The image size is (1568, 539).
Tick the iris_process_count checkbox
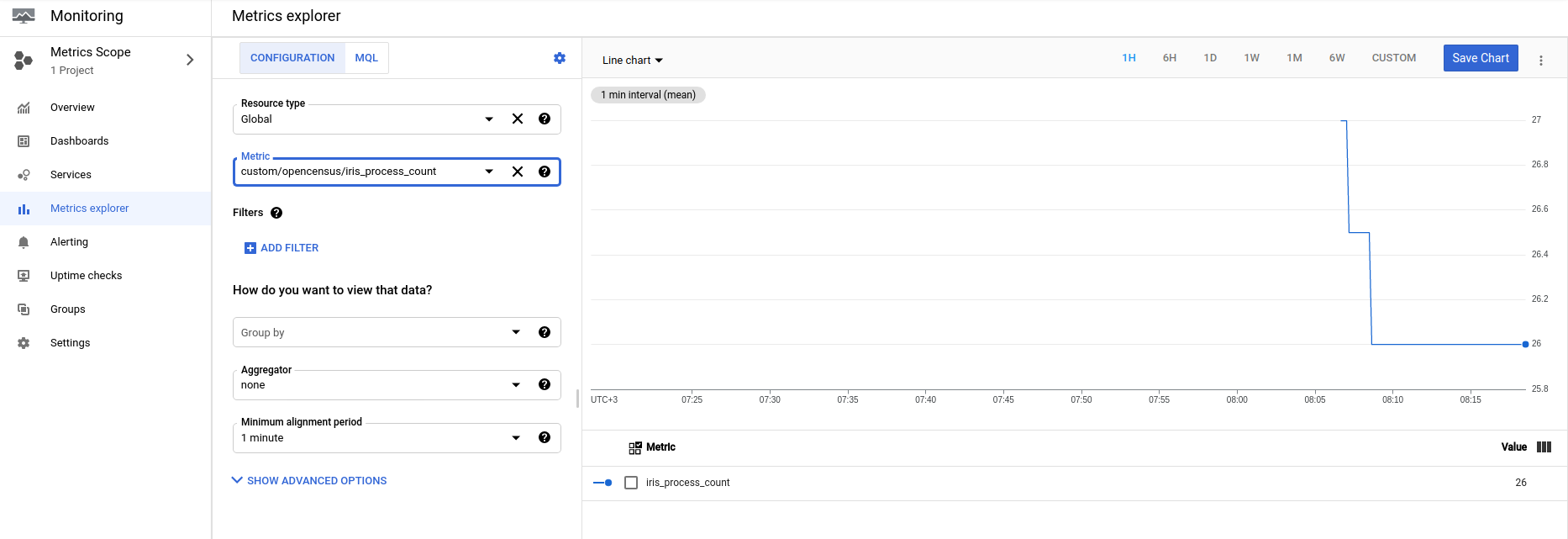click(x=631, y=483)
